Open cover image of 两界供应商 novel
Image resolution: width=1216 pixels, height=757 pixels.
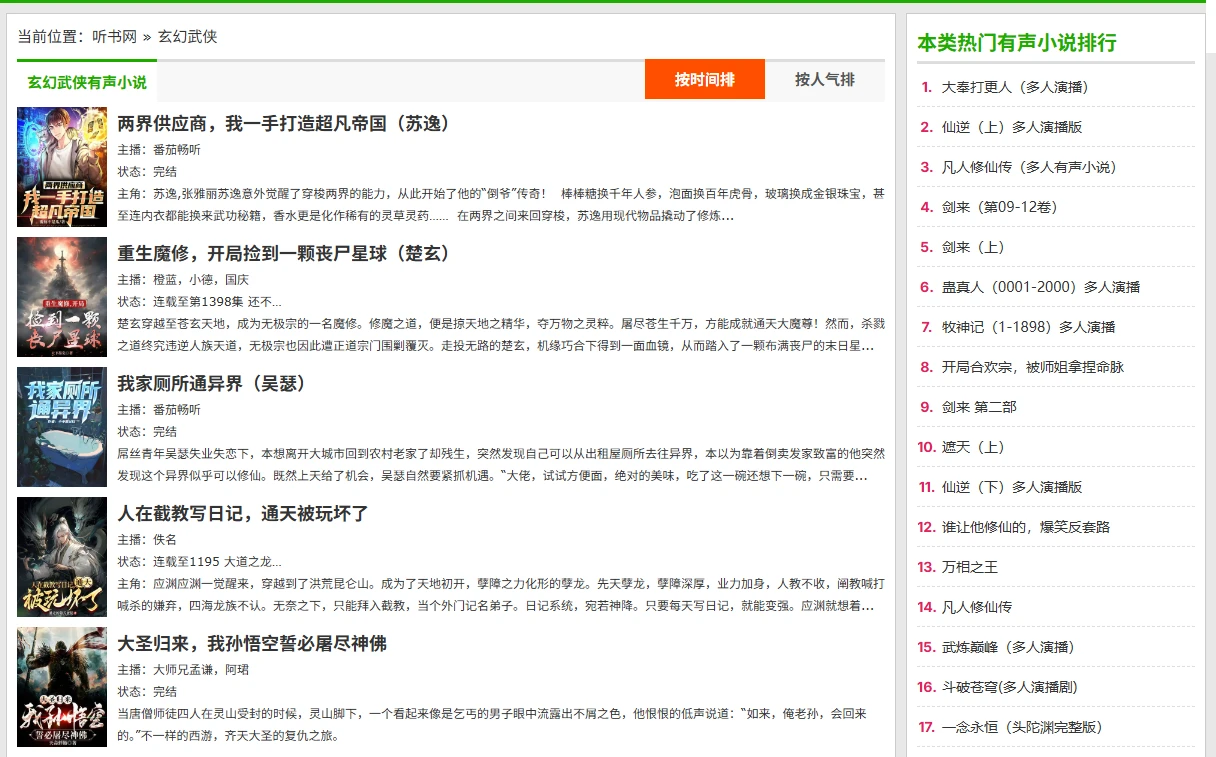click(x=62, y=167)
